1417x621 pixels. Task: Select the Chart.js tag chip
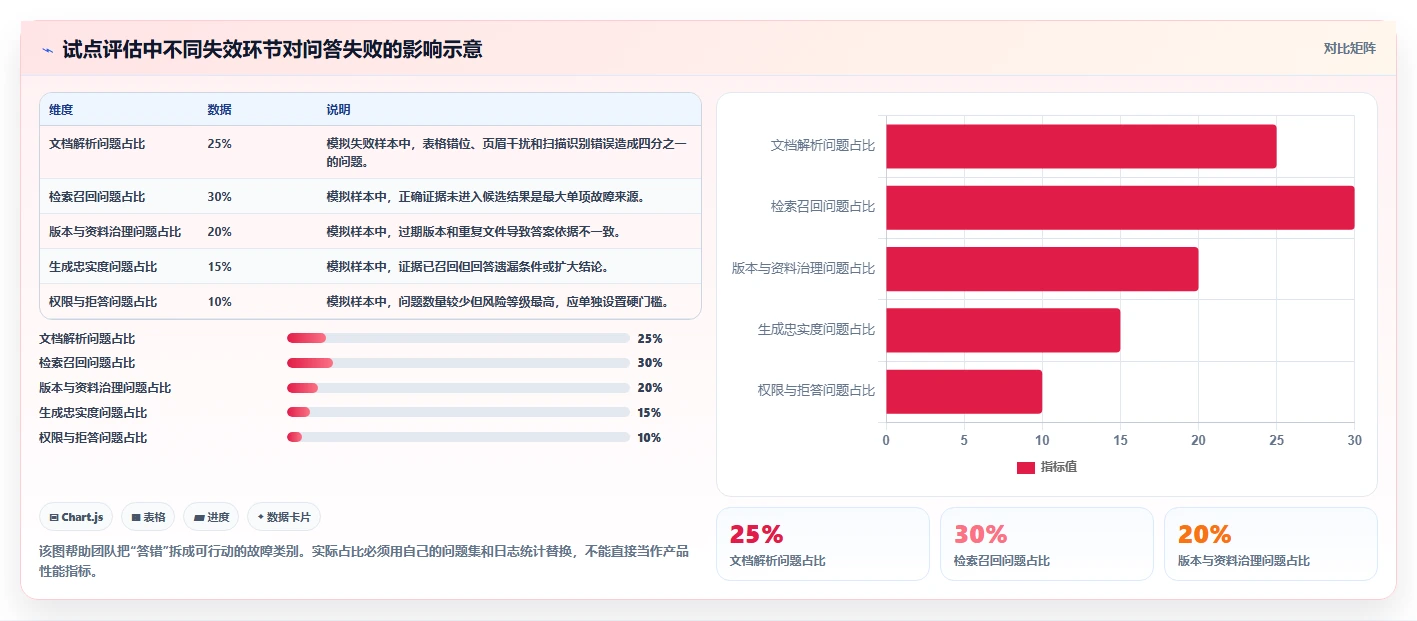pos(77,517)
